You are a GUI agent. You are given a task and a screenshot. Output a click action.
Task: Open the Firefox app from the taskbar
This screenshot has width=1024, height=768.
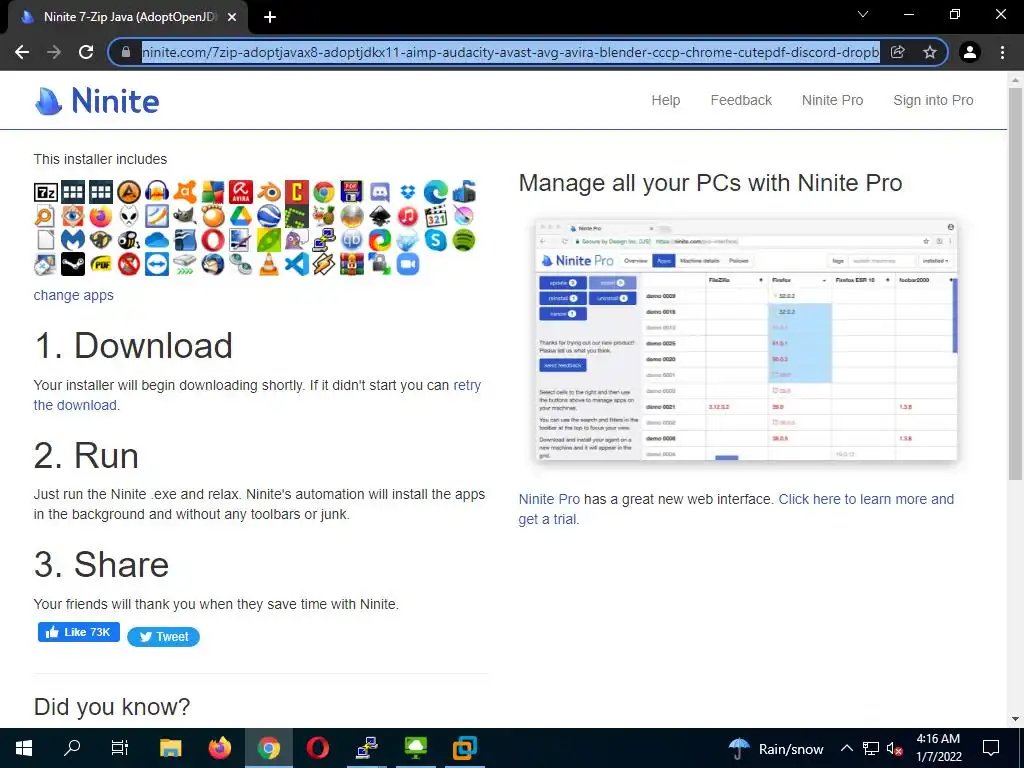(x=219, y=748)
